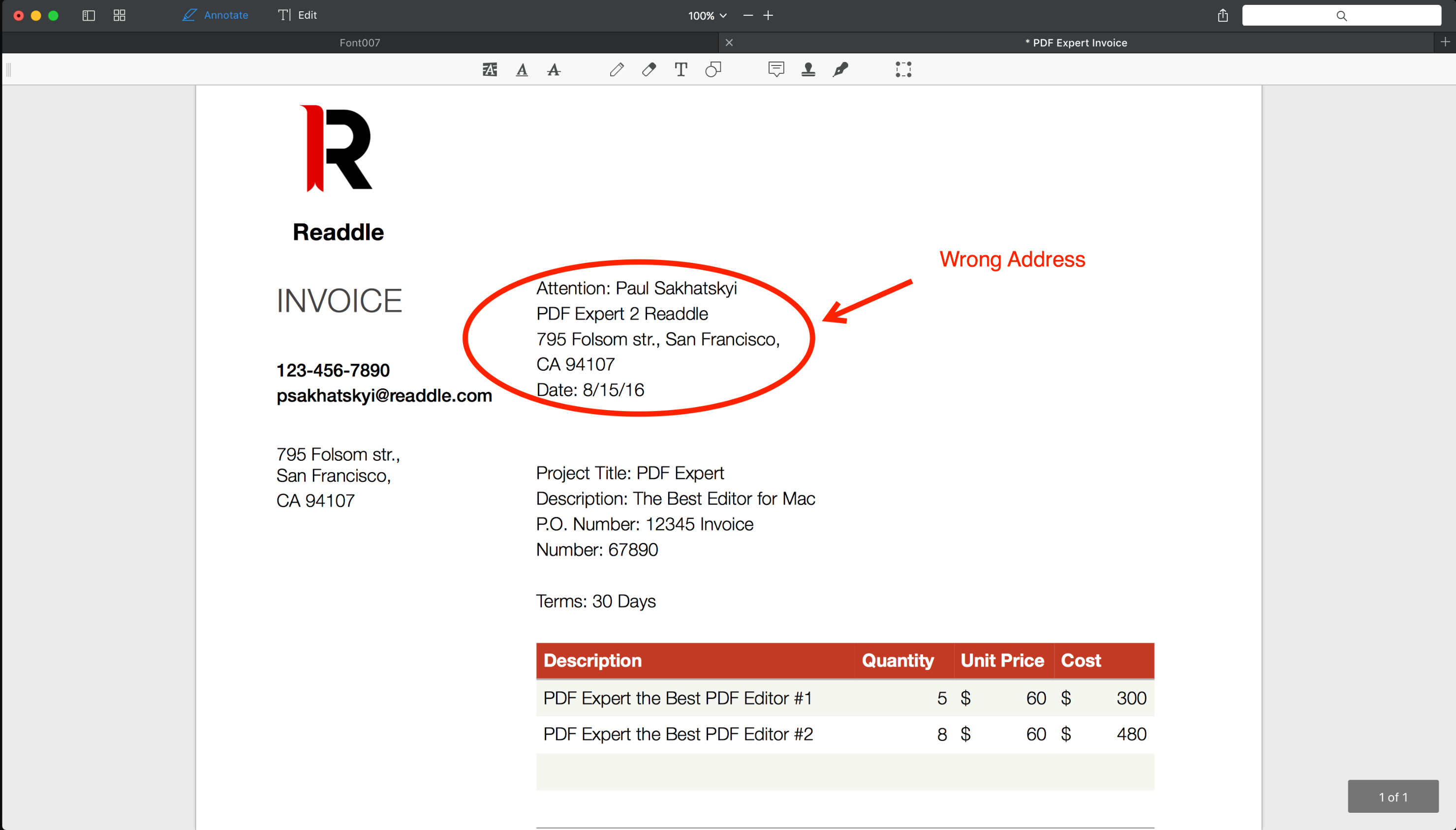Click the Description table header
The width and height of the screenshot is (1456, 830).
(x=592, y=661)
